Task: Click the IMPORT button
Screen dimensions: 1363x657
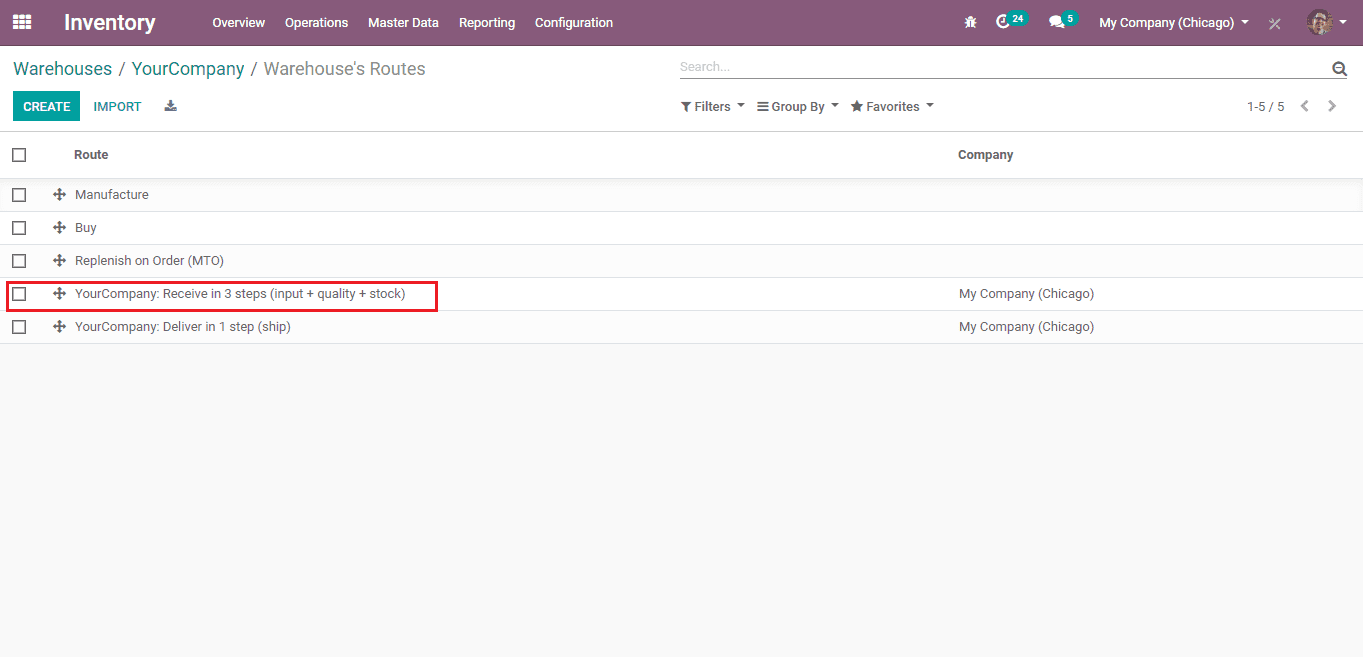Action: point(118,106)
